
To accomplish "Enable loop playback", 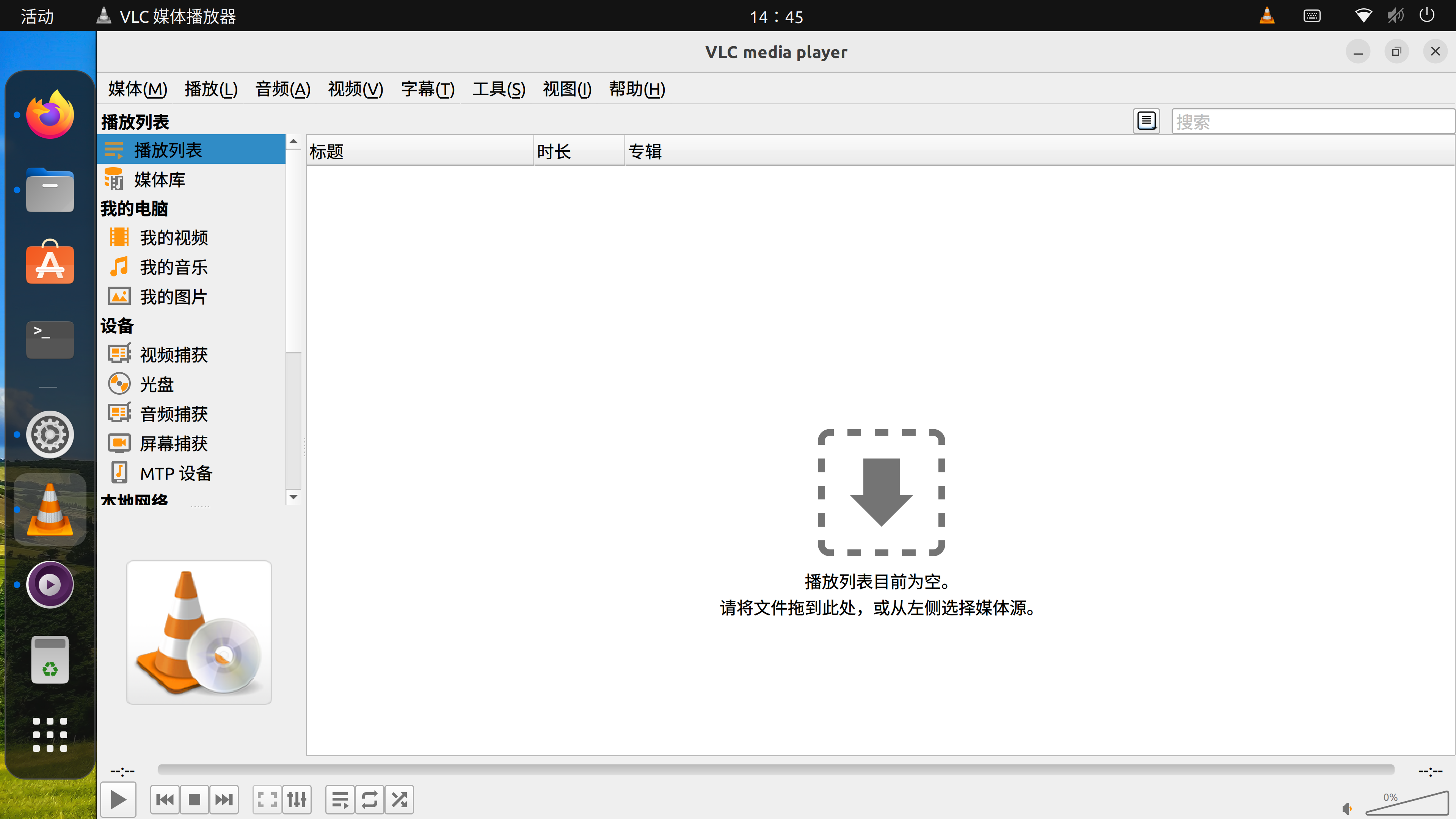I will (370, 799).
